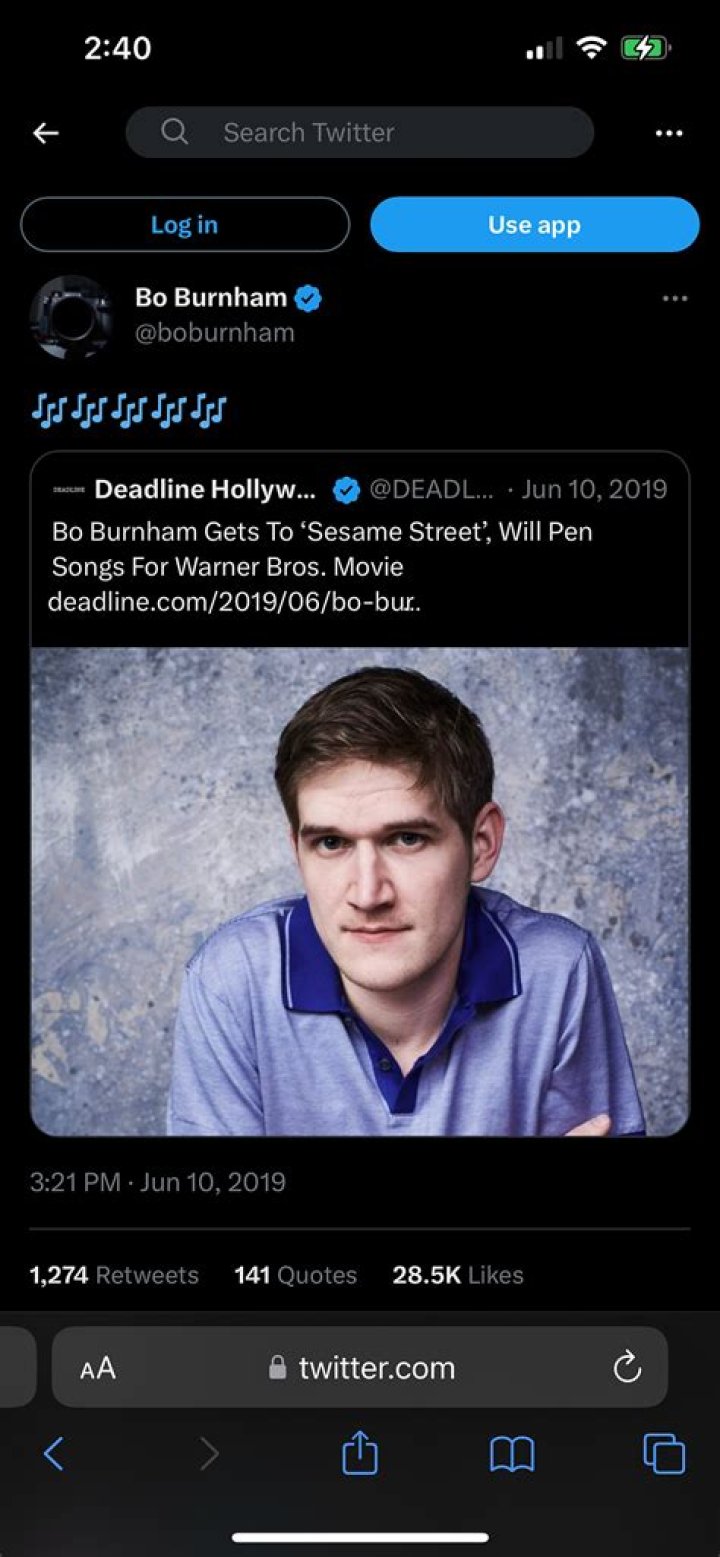Tap the back arrow at the top left
720x1557 pixels.
pyautogui.click(x=46, y=132)
